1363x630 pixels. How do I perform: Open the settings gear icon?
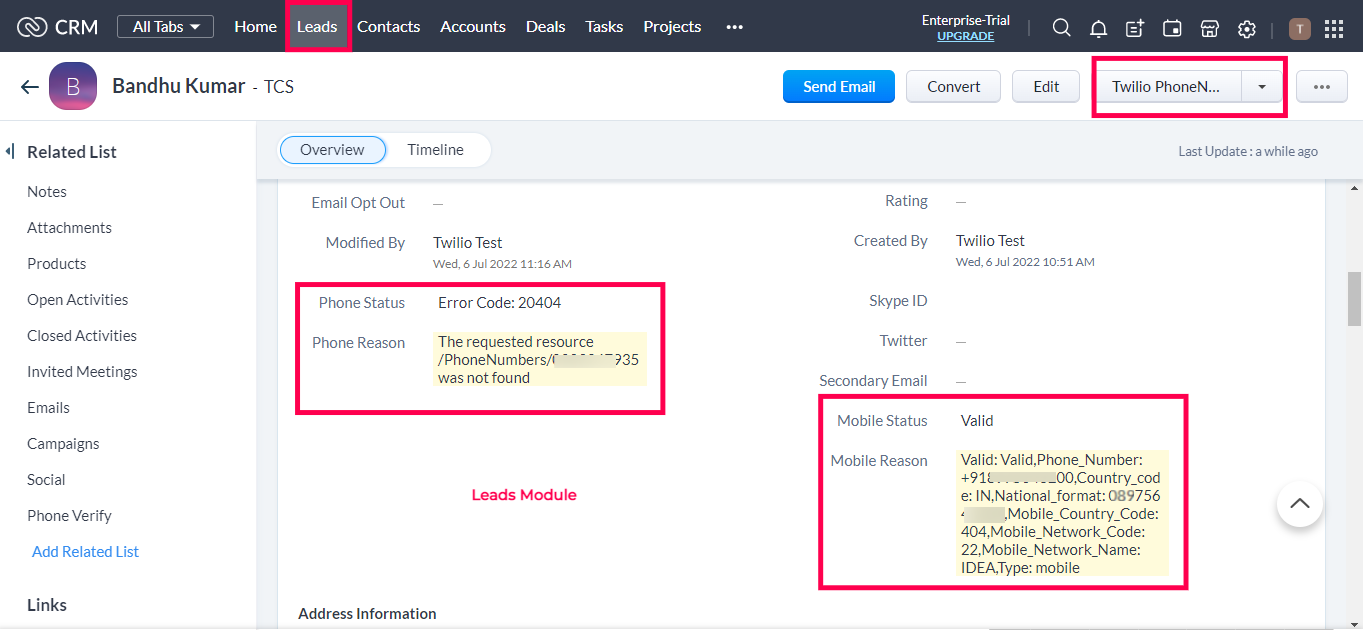1246,28
